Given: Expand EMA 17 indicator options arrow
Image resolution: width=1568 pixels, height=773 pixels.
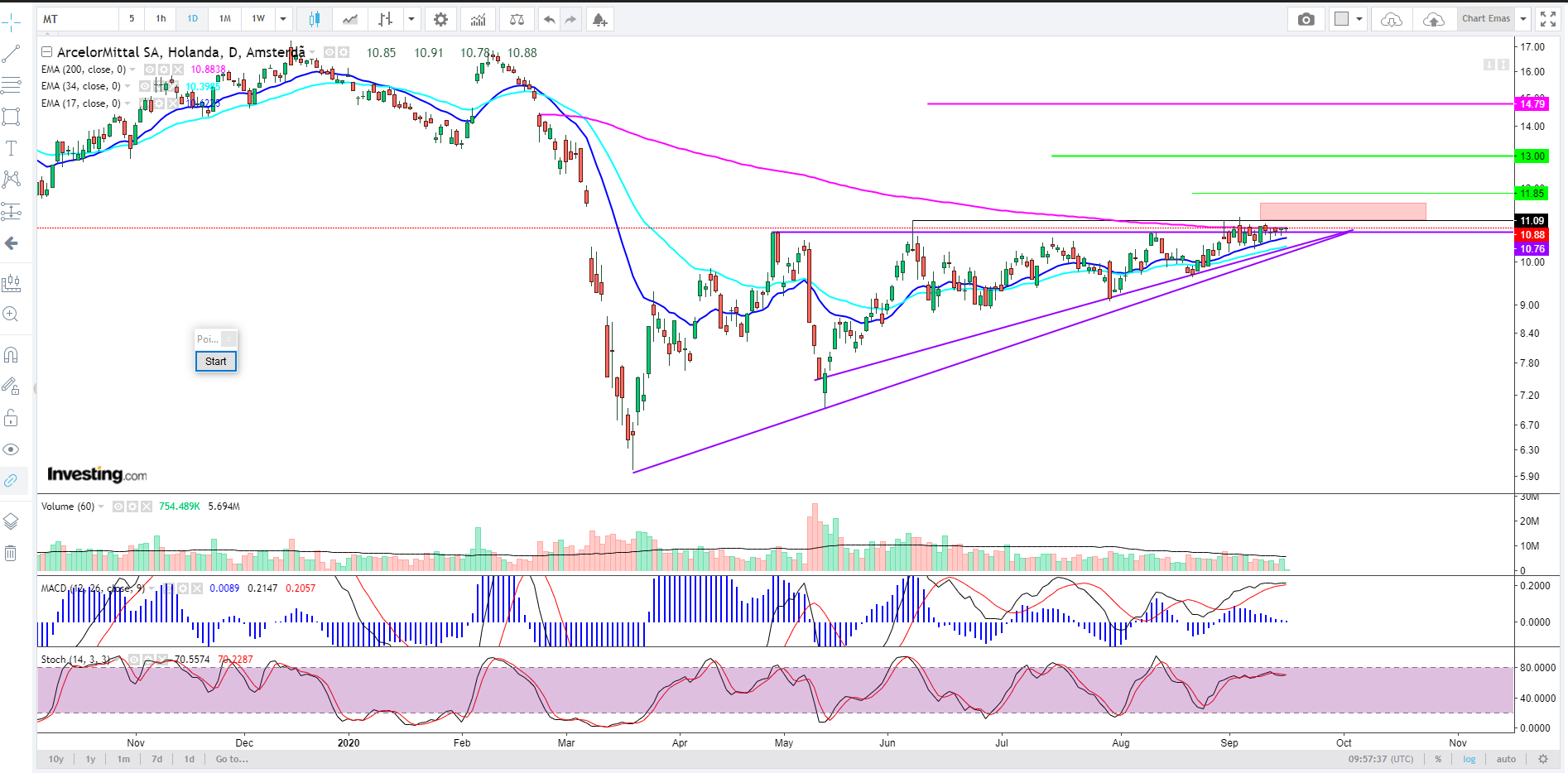Looking at the screenshot, I should coord(128,103).
